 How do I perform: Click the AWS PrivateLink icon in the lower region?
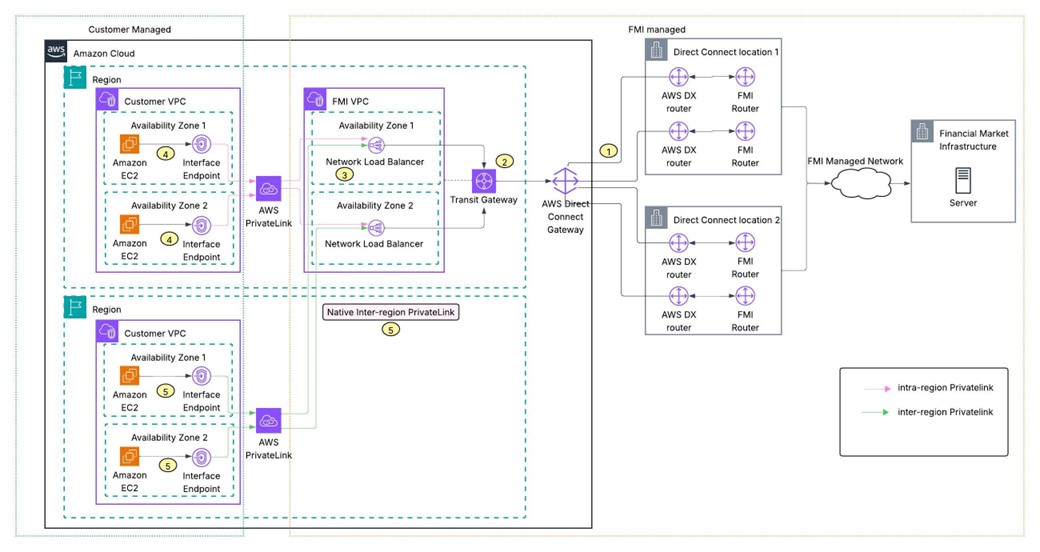268,421
